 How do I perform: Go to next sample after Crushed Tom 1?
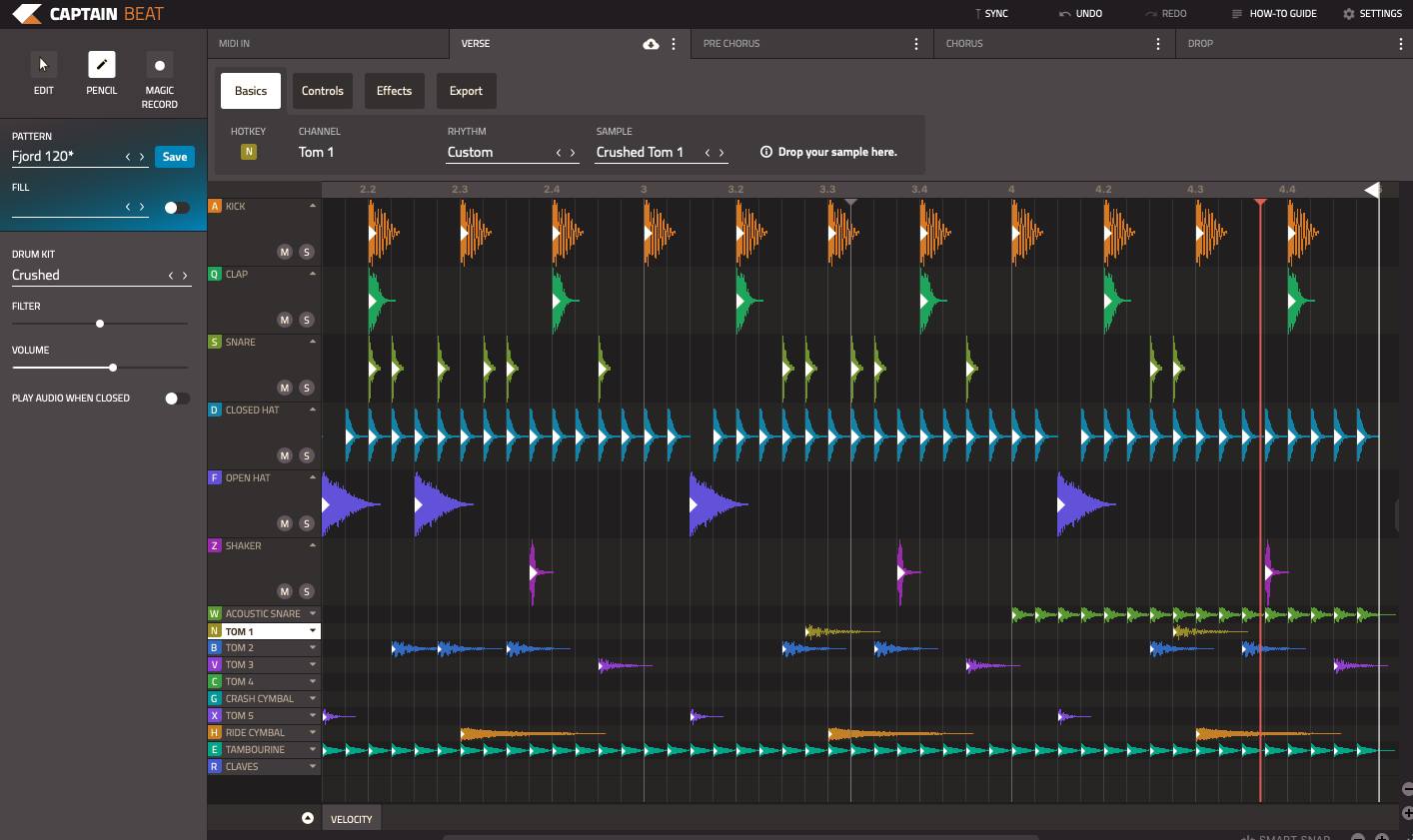721,153
